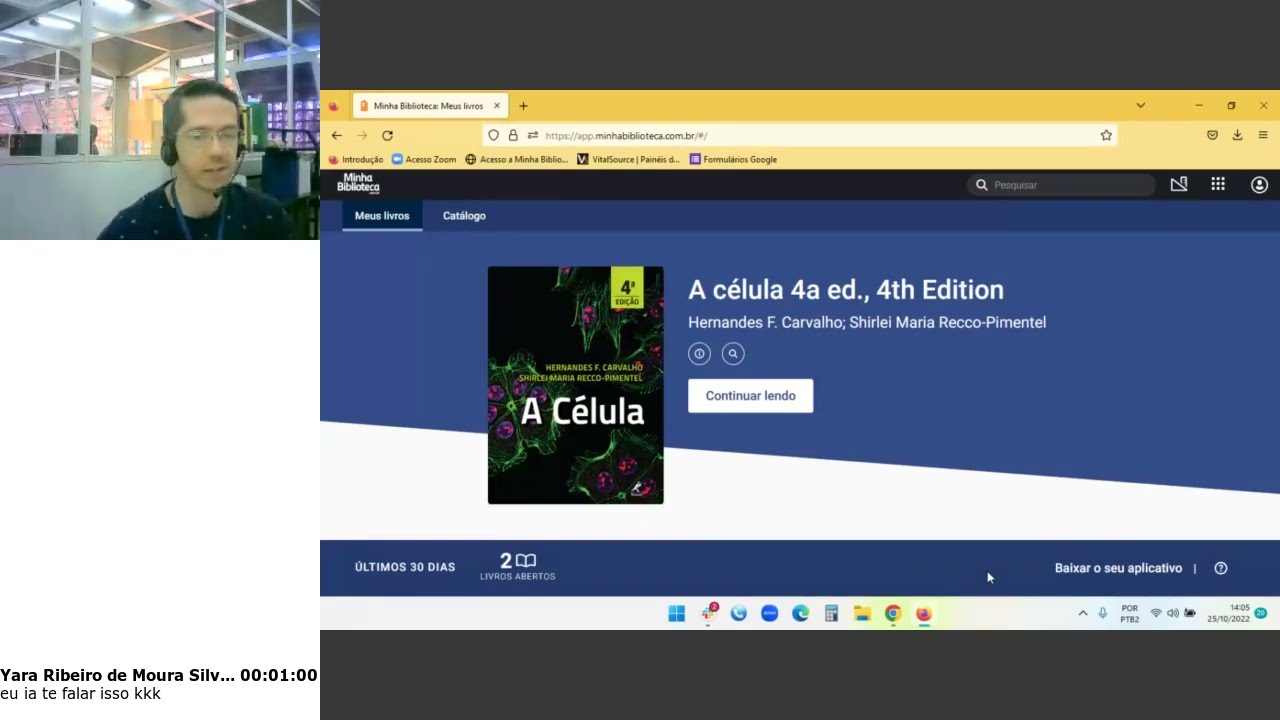Click the search-in-book magnifier icon
Image resolution: width=1280 pixels, height=720 pixels.
pyautogui.click(x=733, y=353)
